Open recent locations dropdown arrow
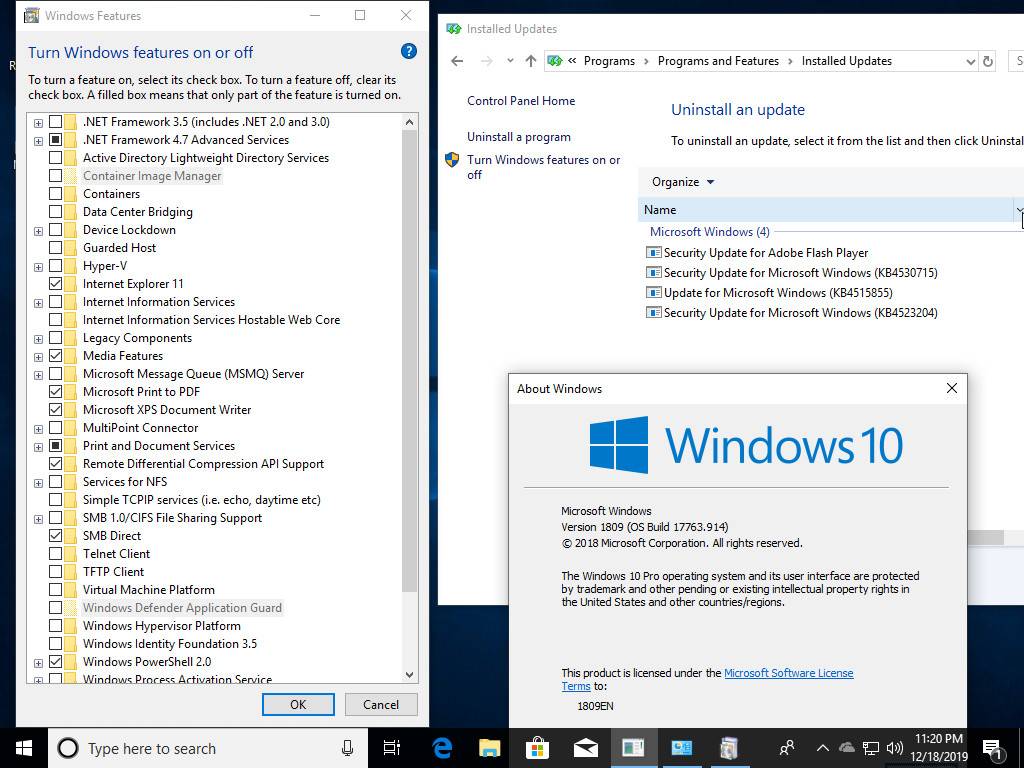This screenshot has width=1024, height=768. tap(510, 61)
